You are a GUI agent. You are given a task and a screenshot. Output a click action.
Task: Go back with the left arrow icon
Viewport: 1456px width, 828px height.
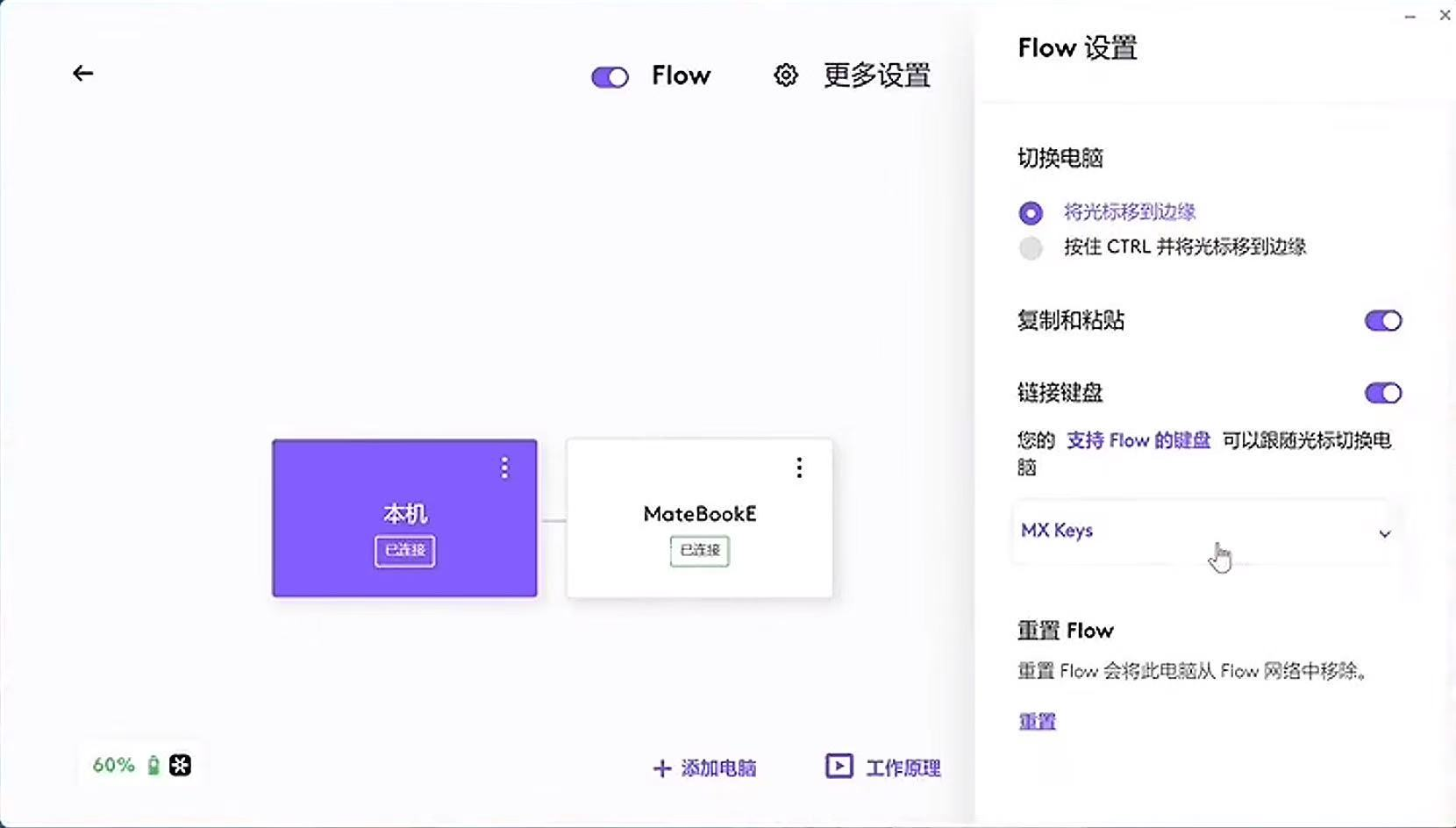click(x=82, y=74)
